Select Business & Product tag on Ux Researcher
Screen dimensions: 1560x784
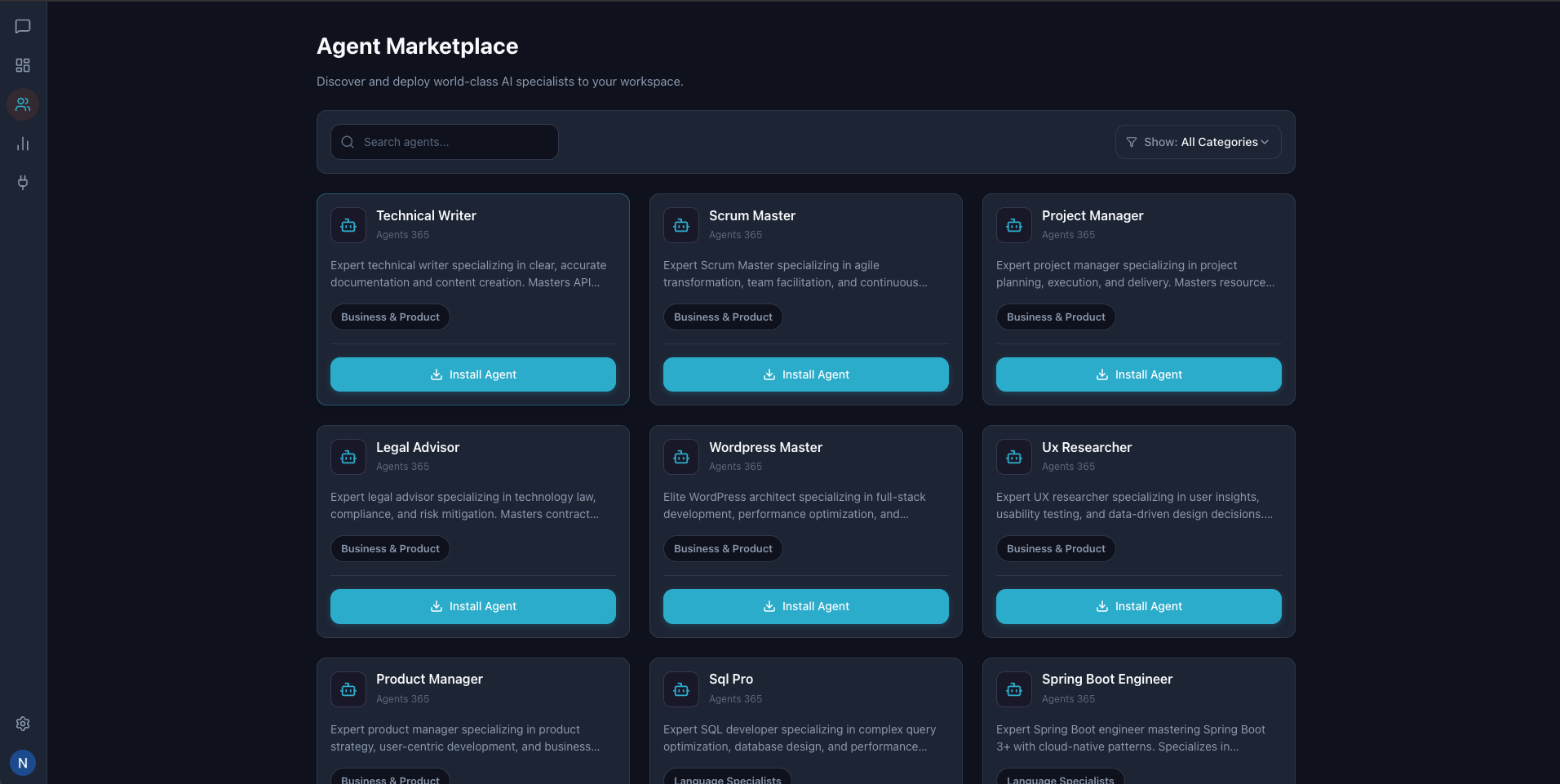(x=1055, y=548)
